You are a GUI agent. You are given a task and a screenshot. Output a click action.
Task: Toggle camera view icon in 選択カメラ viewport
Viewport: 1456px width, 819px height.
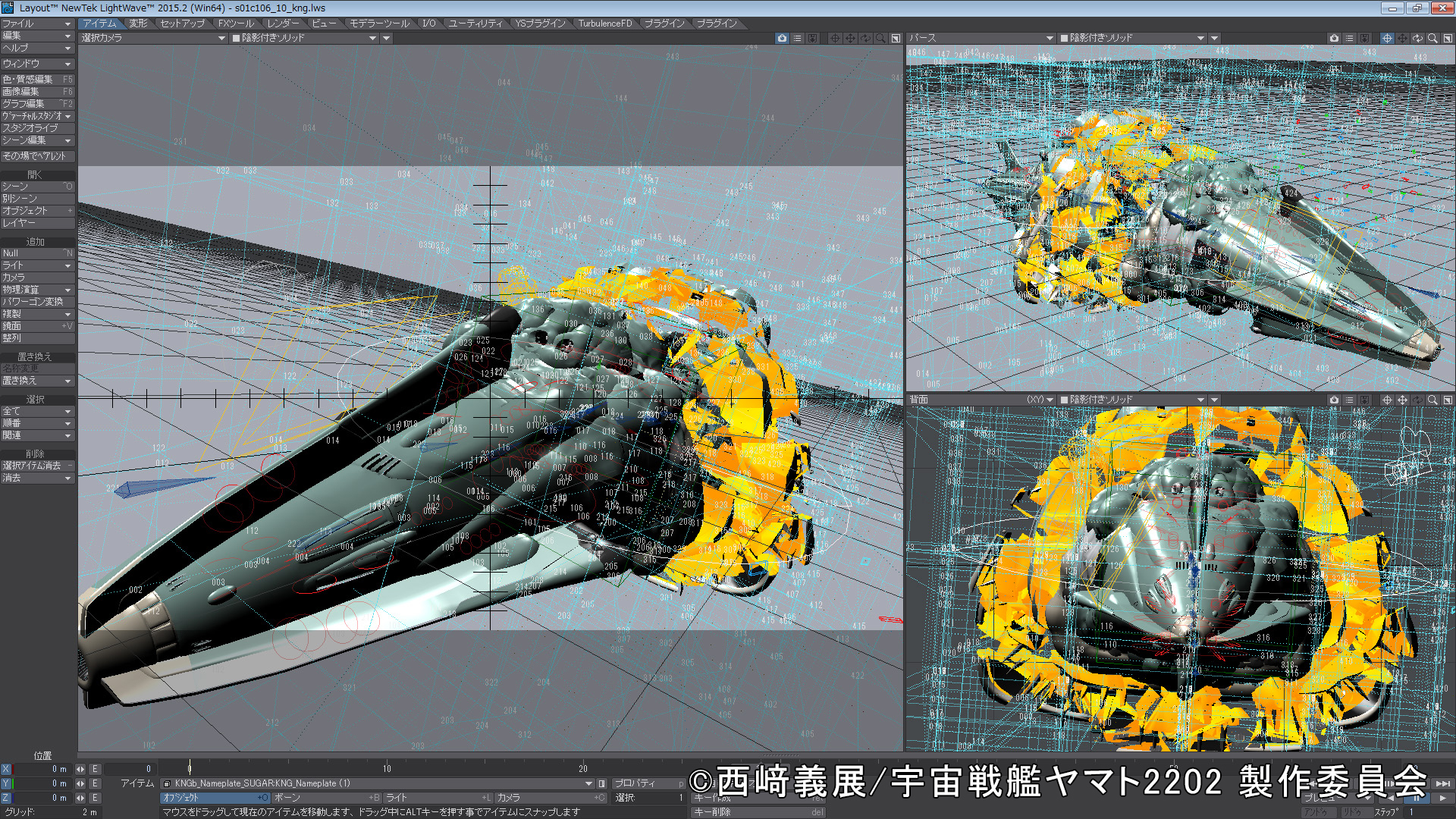point(782,38)
